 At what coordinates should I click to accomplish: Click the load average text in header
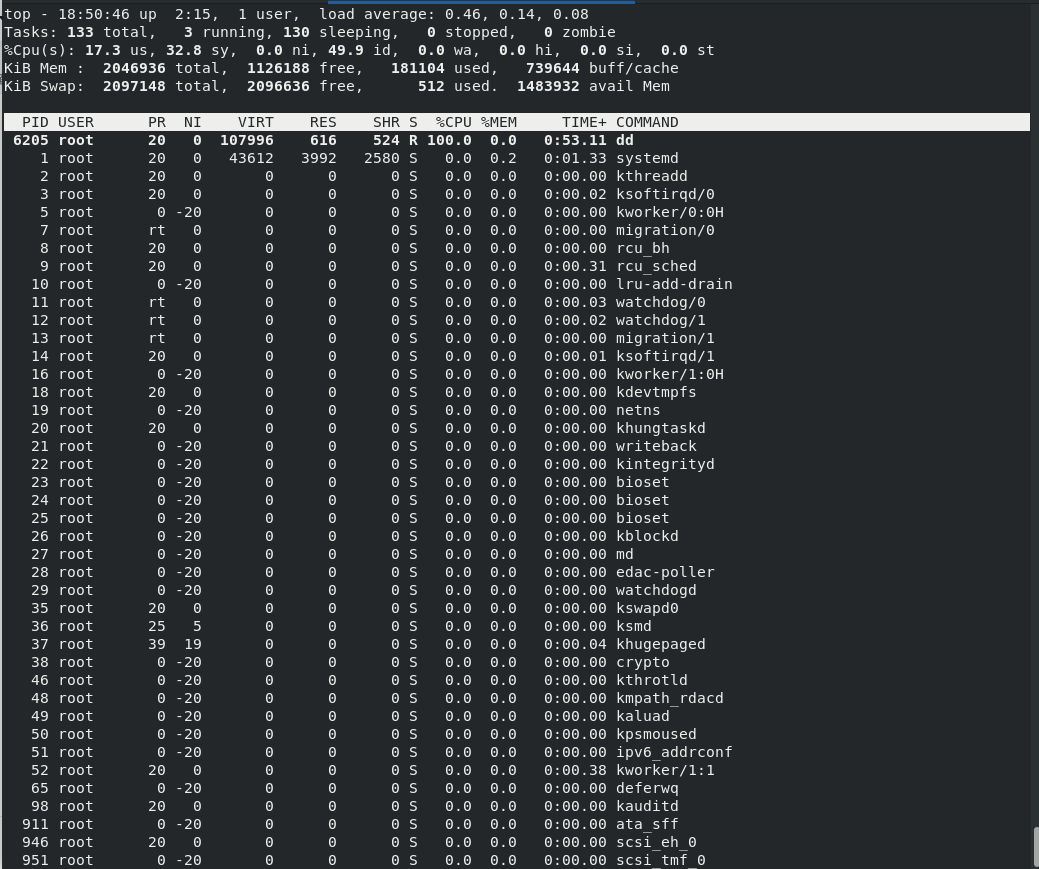453,14
